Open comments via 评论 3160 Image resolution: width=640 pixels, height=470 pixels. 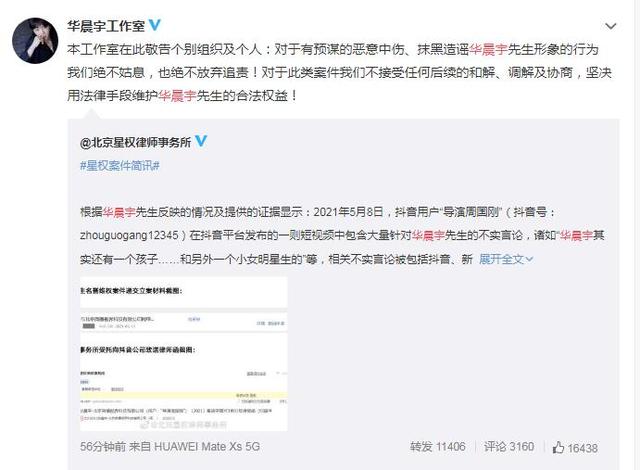click(x=509, y=447)
